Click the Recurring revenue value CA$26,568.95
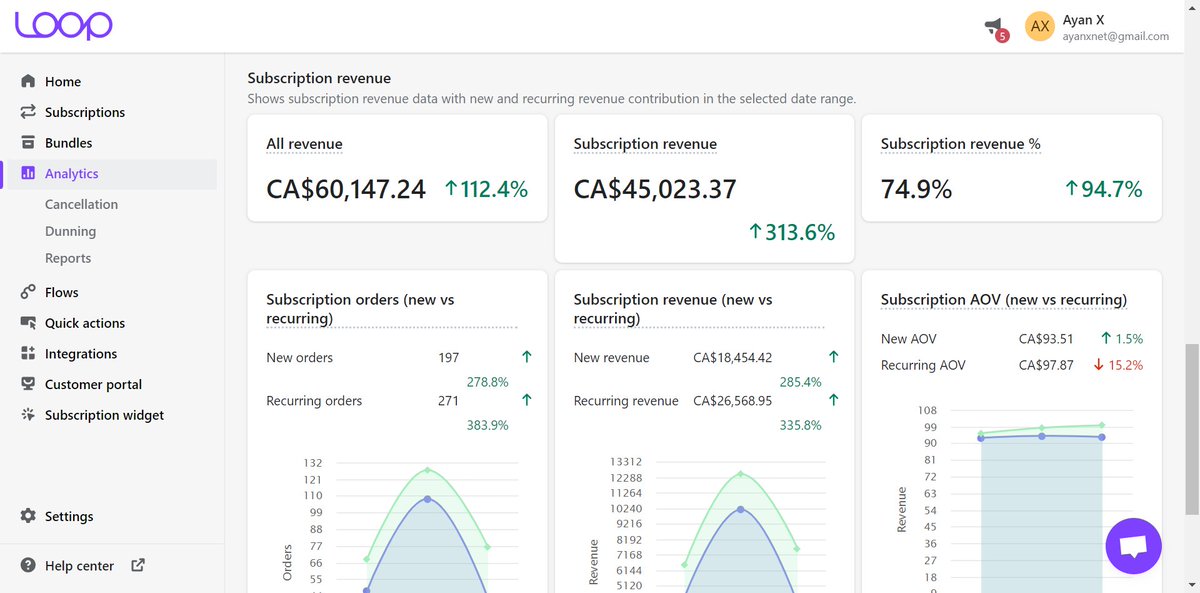Image resolution: width=1200 pixels, height=593 pixels. coord(733,400)
